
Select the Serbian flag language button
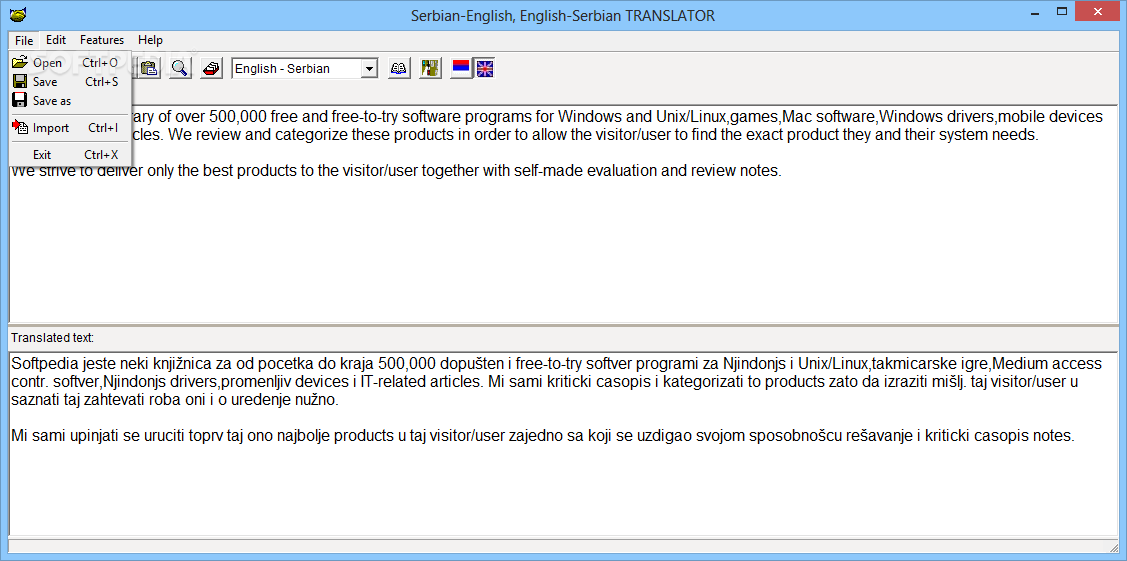(461, 68)
